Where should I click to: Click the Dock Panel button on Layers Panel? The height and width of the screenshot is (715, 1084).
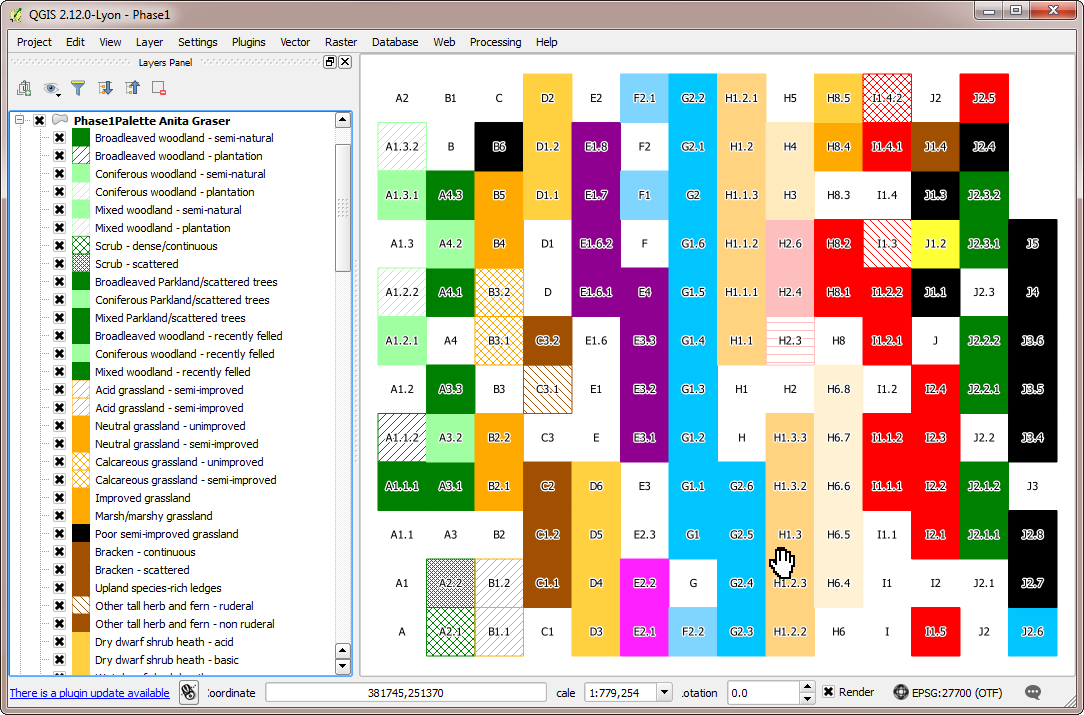[328, 62]
